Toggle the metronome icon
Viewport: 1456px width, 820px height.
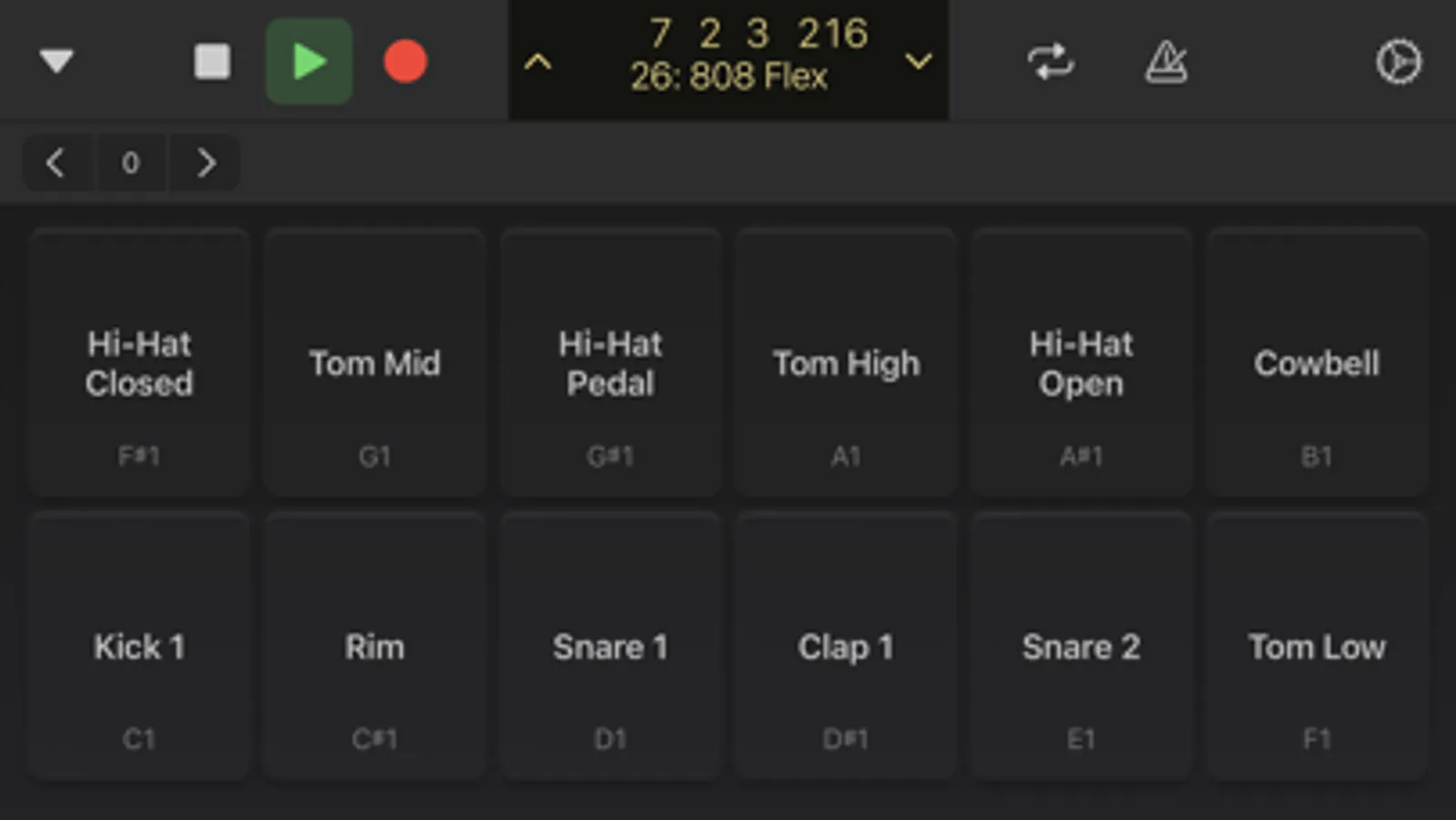click(1166, 62)
